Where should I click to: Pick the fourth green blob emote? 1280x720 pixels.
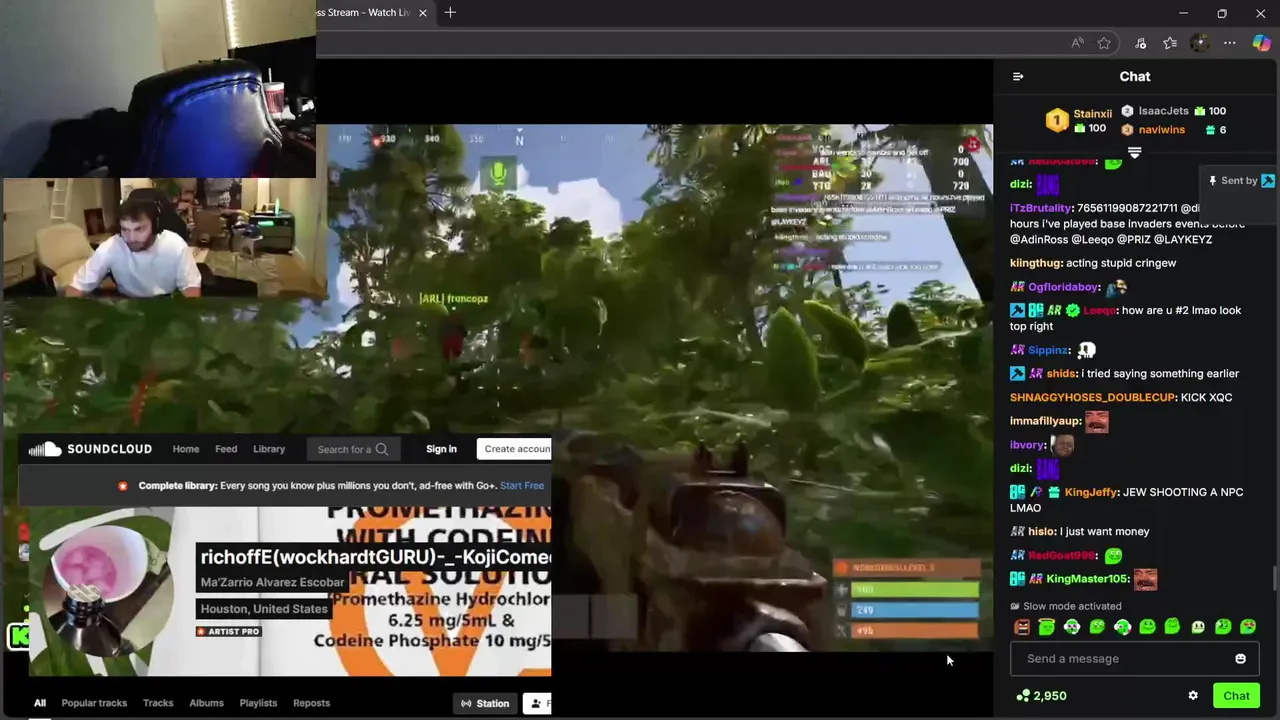point(1097,627)
